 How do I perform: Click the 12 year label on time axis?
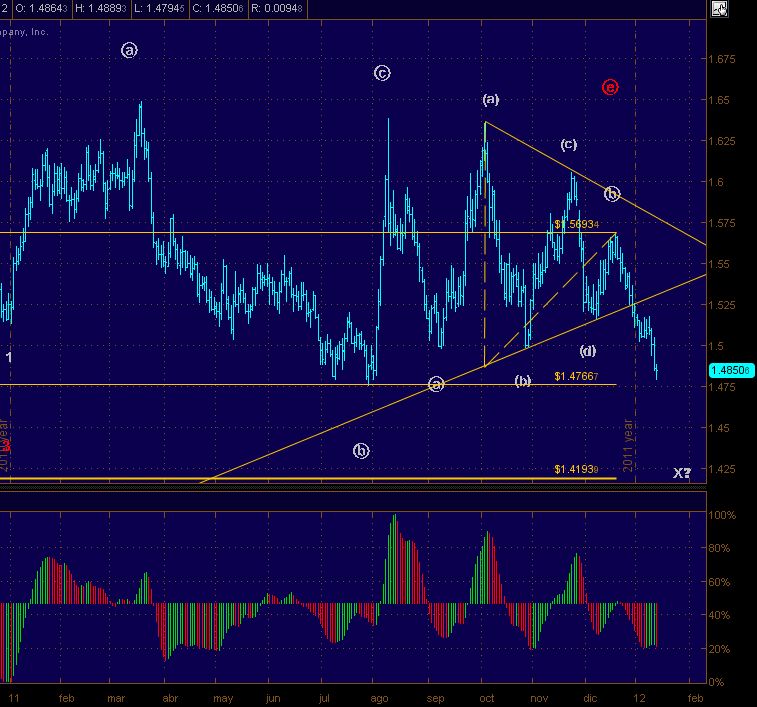[639, 698]
